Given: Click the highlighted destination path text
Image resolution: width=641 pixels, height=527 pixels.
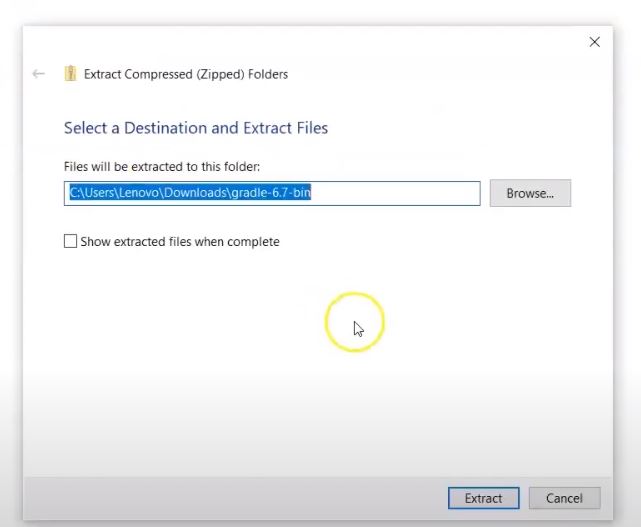Looking at the screenshot, I should 191,192.
